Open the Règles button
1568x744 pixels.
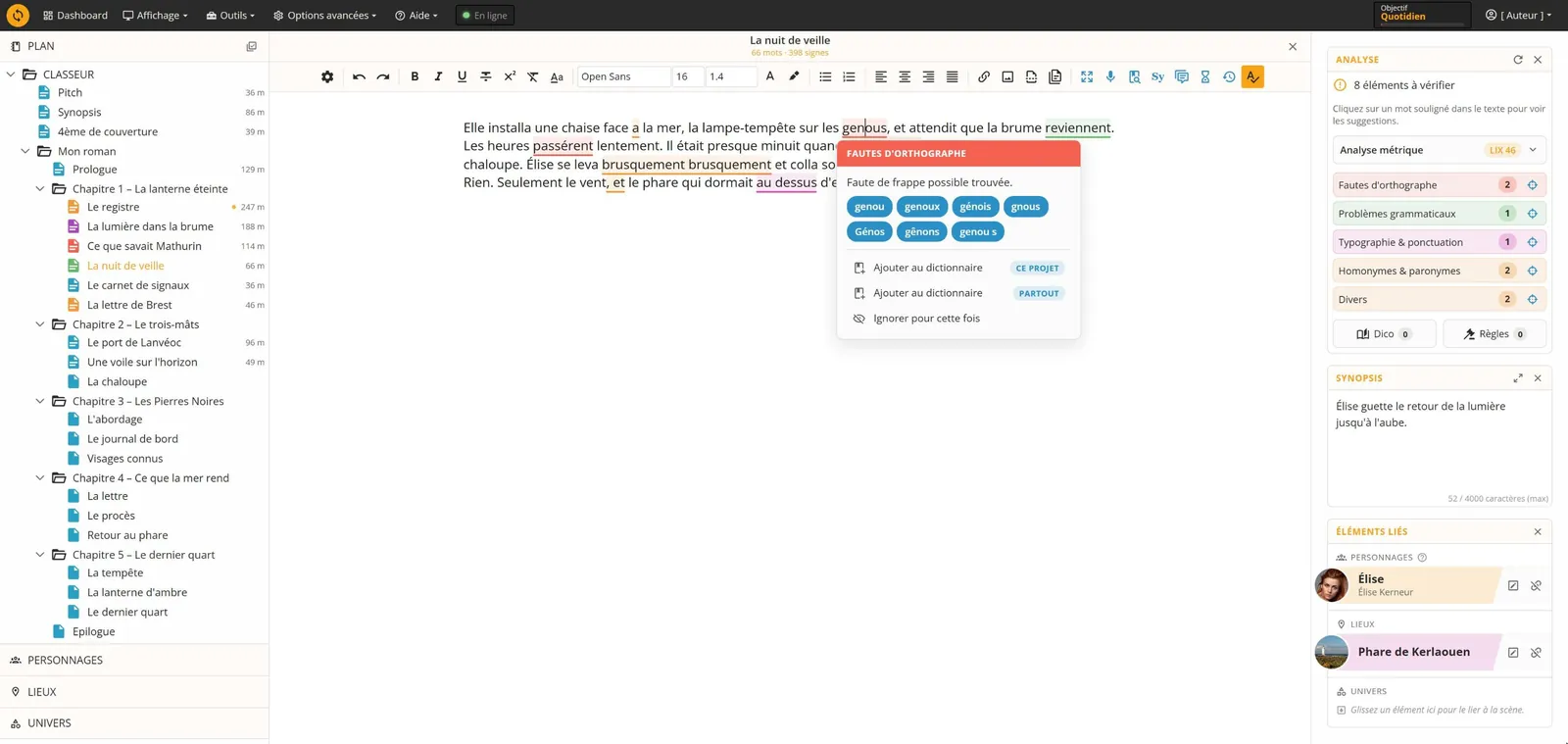(x=1494, y=334)
